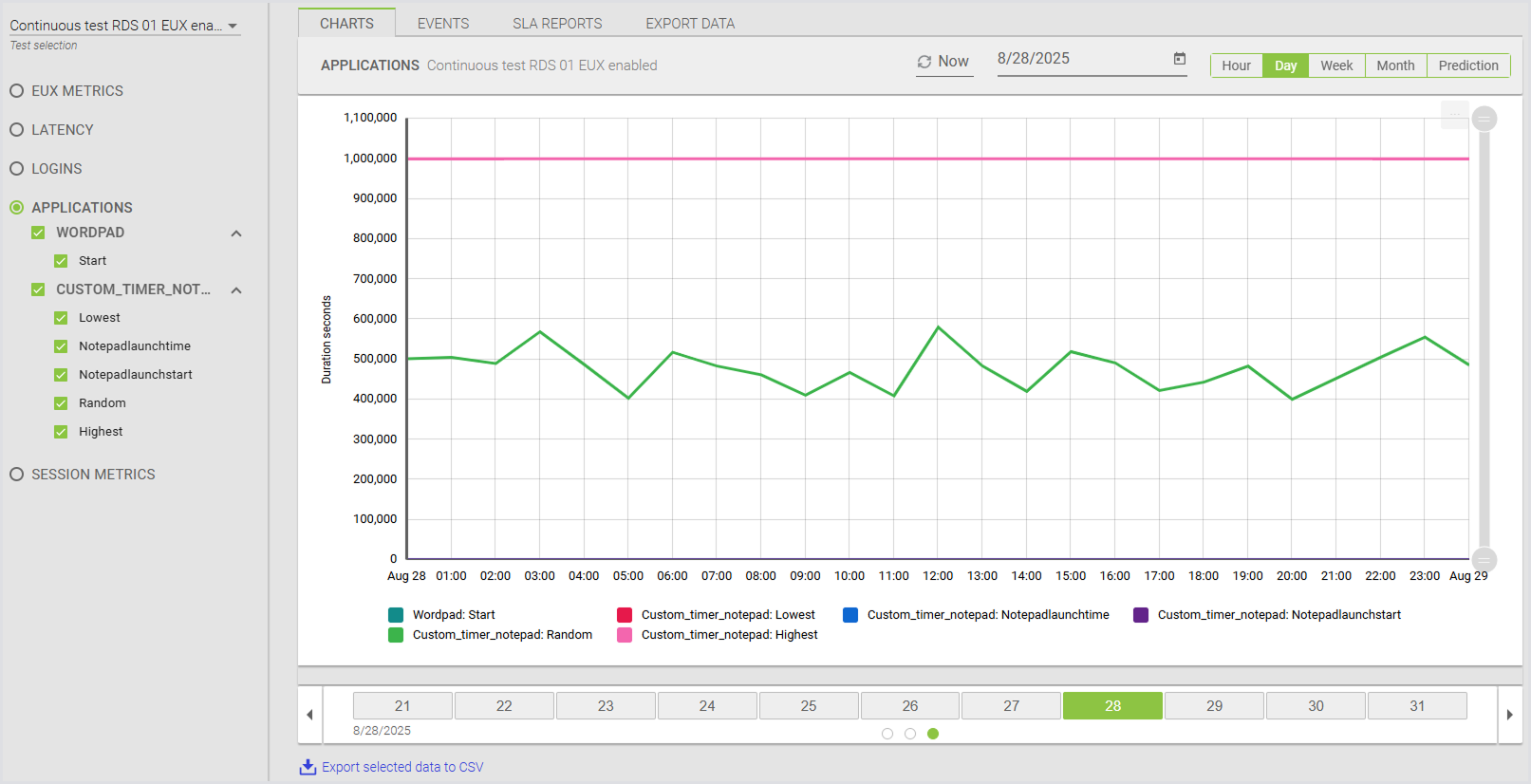Click the top vertical zoom slider handle
The width and height of the screenshot is (1531, 784).
coord(1484,119)
